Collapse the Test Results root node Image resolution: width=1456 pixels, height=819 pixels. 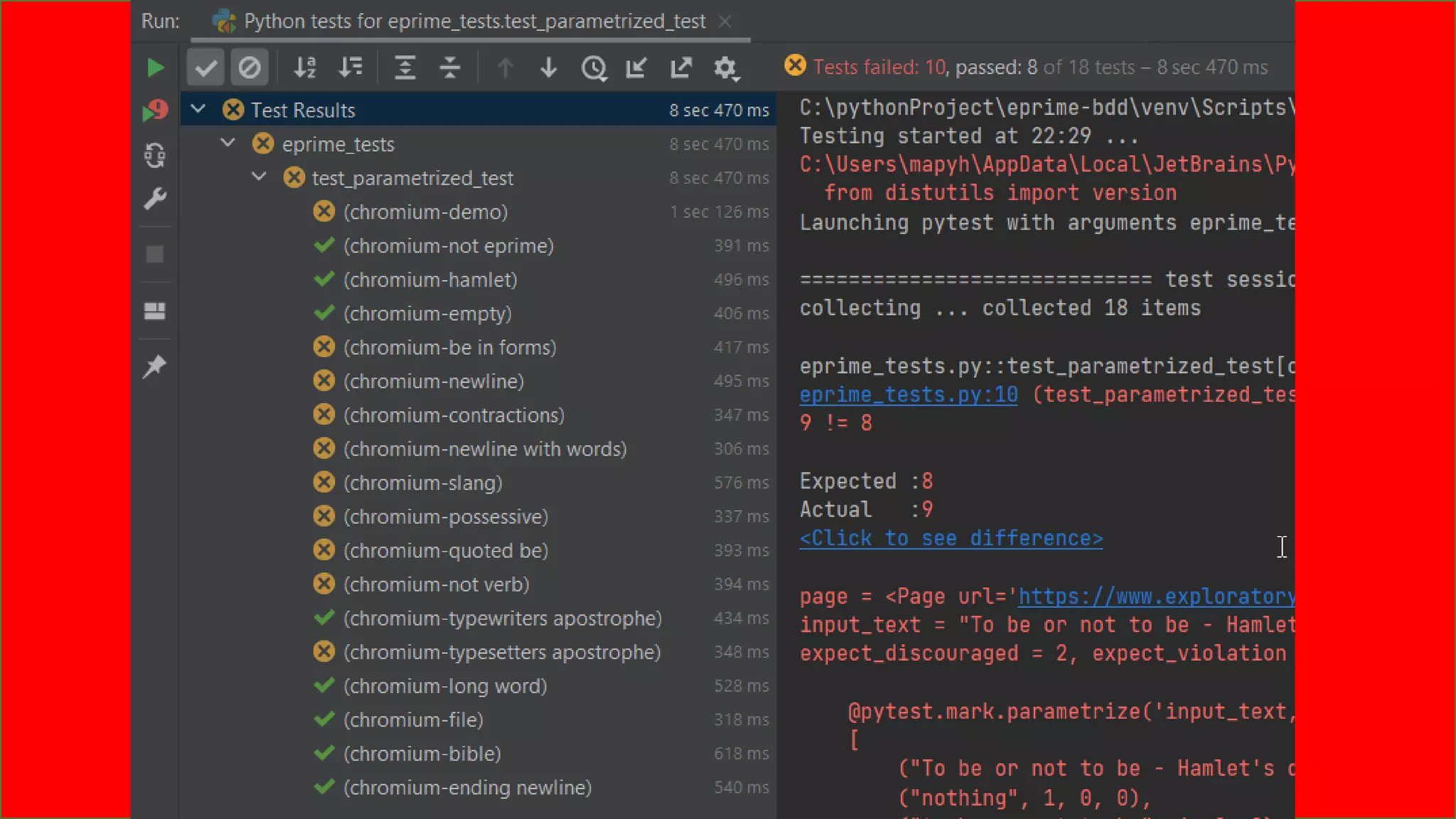click(x=198, y=109)
